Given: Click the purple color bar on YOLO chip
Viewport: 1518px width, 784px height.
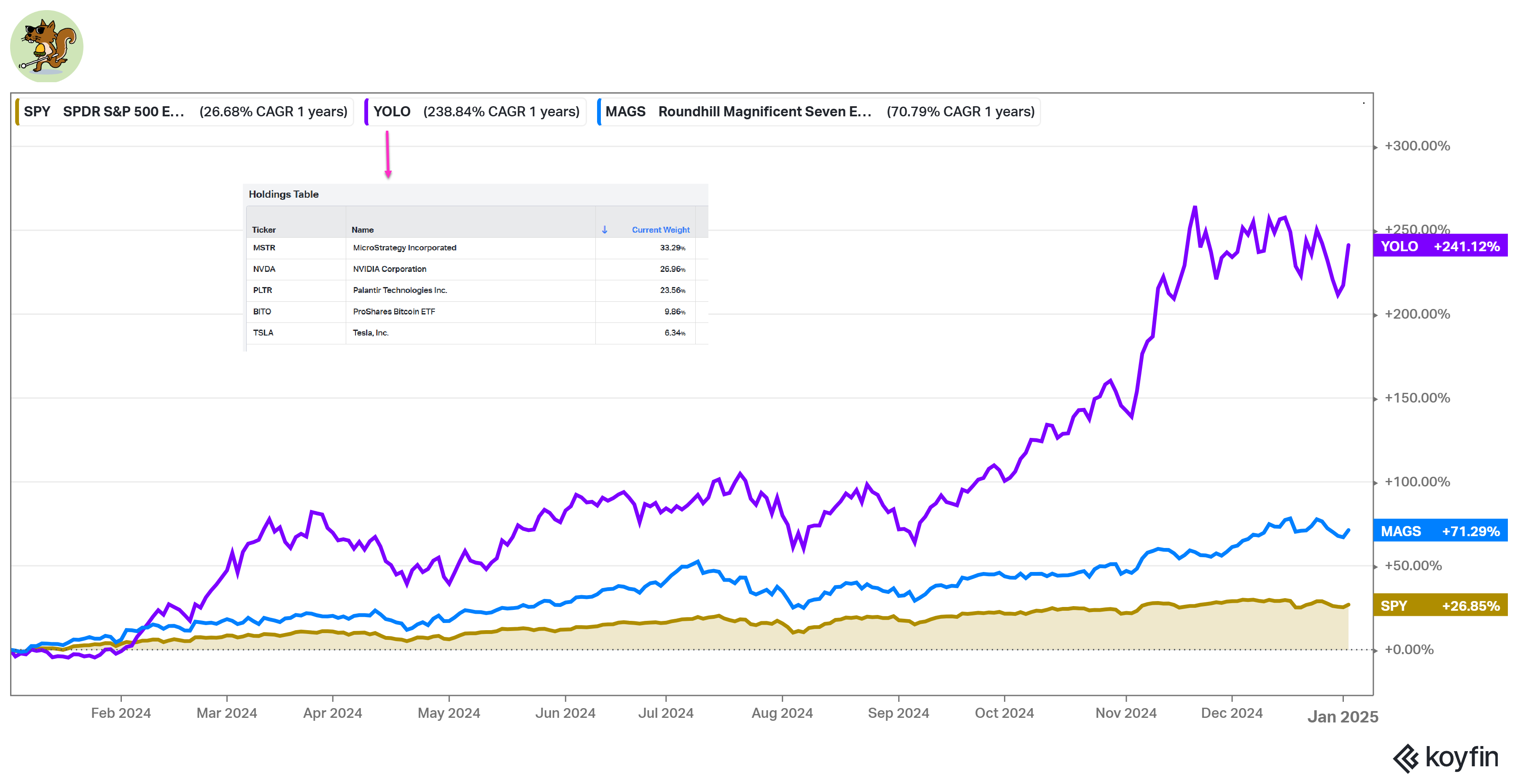Looking at the screenshot, I should tap(366, 112).
